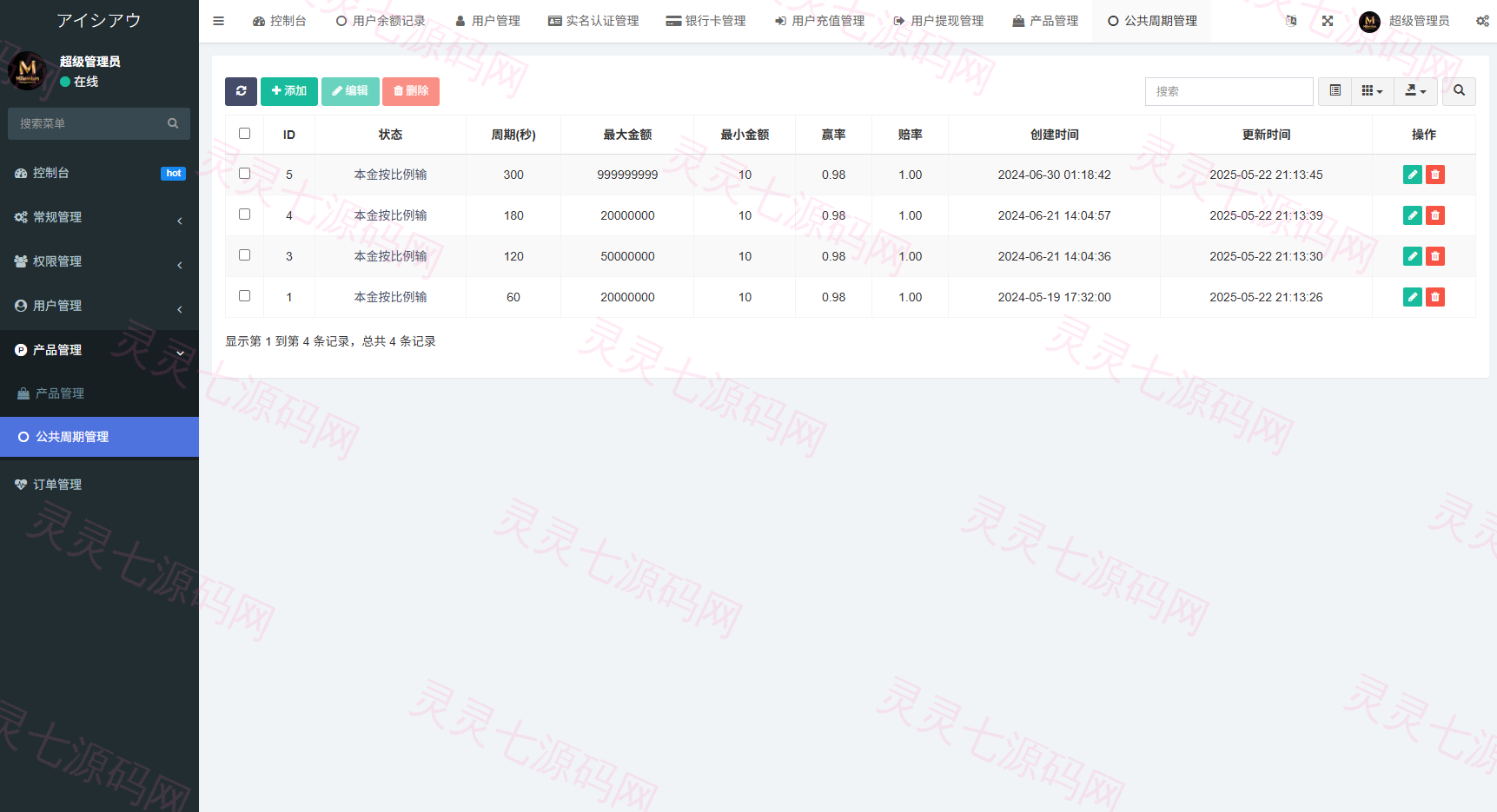Viewport: 1497px width, 812px height.
Task: Check the box for row ID 3
Action: tap(244, 255)
